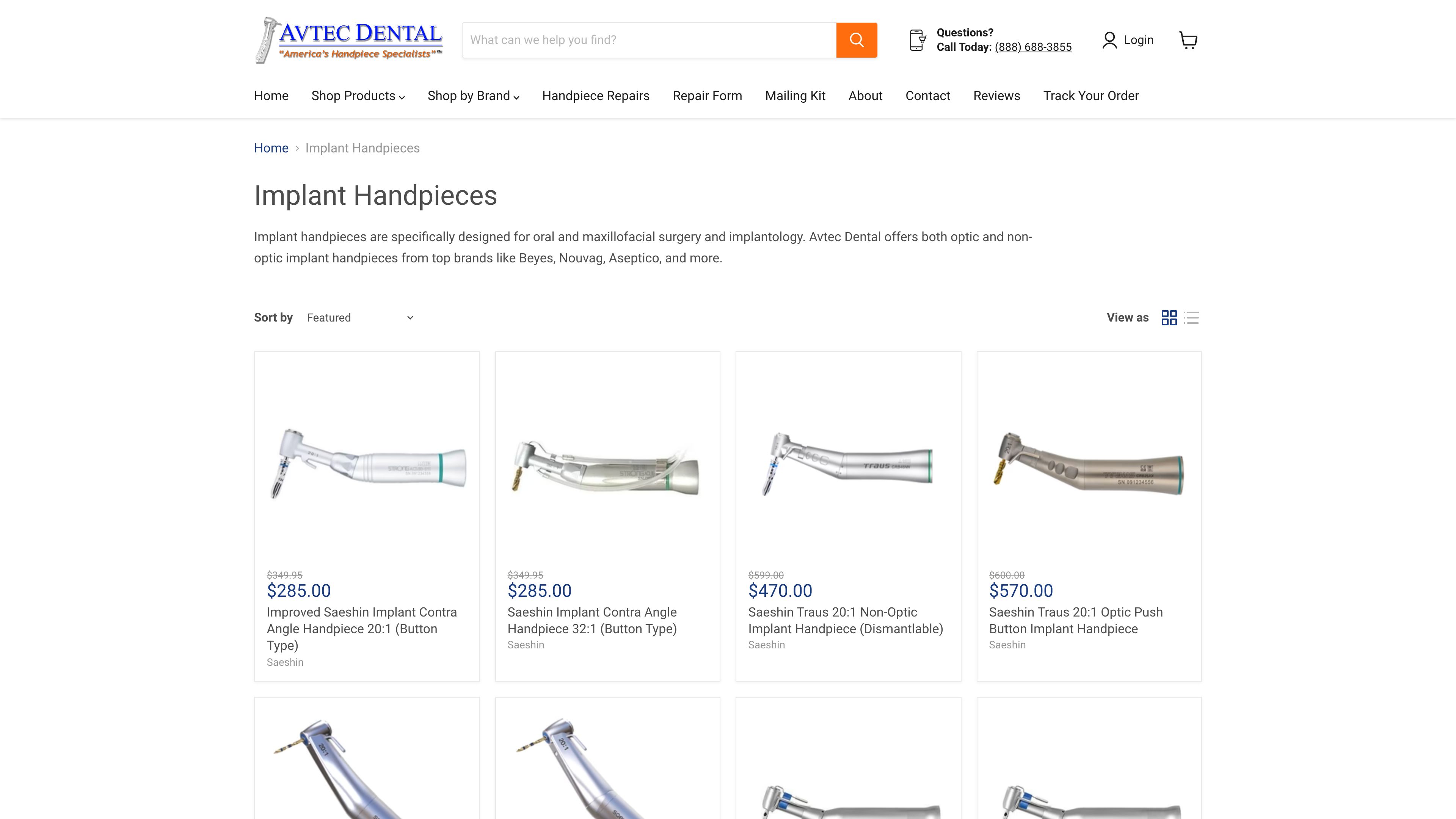Open the shopping cart icon
This screenshot has height=819, width=1456.
coord(1188,39)
